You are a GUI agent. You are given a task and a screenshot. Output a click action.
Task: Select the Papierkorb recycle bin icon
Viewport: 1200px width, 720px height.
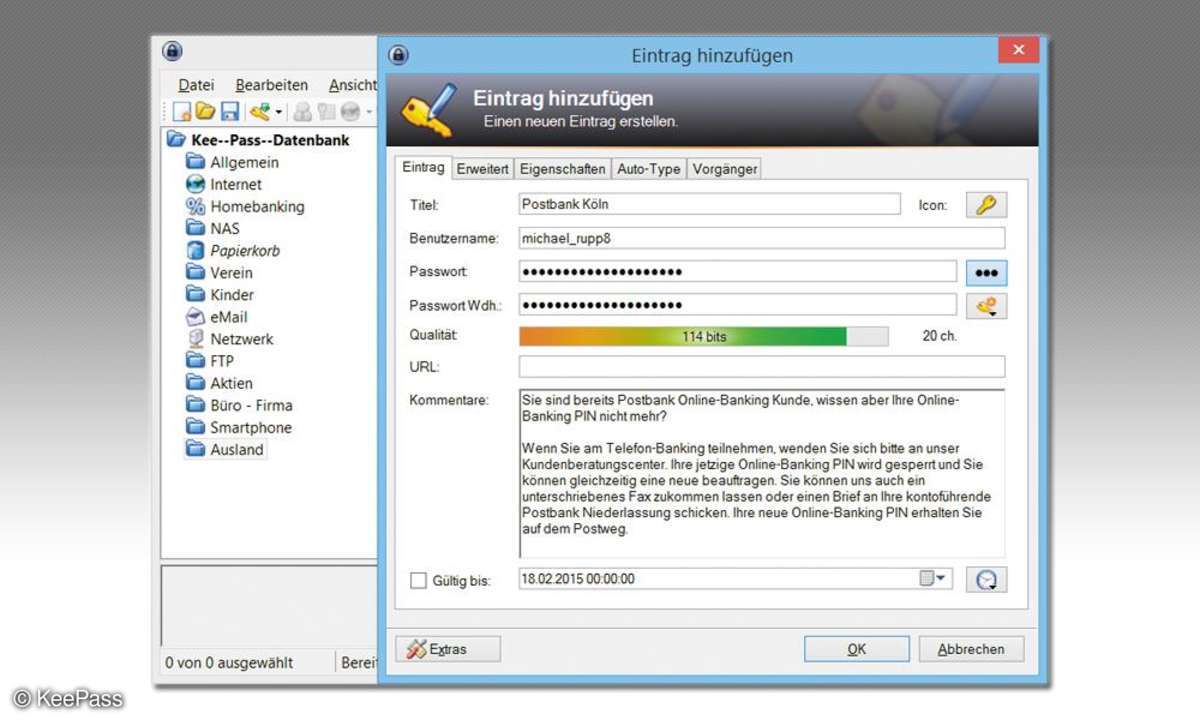[195, 250]
